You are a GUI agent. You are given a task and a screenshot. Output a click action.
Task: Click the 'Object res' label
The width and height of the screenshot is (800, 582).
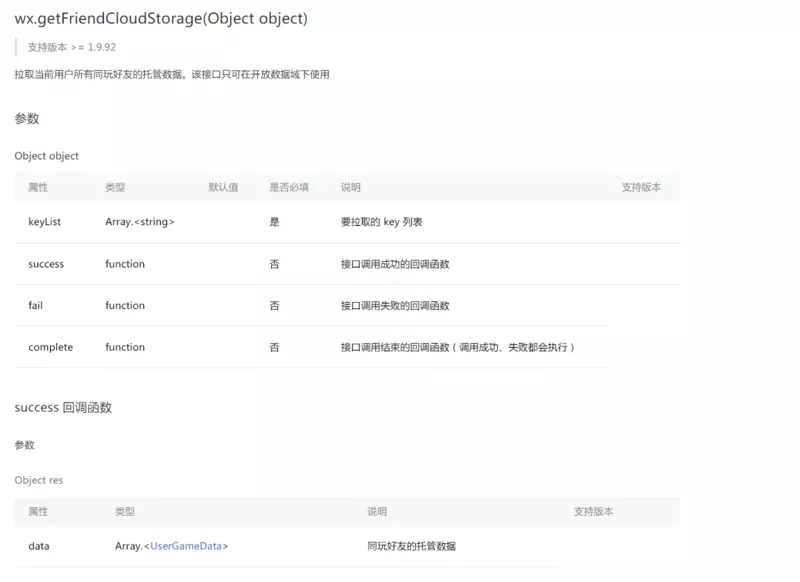pos(39,480)
